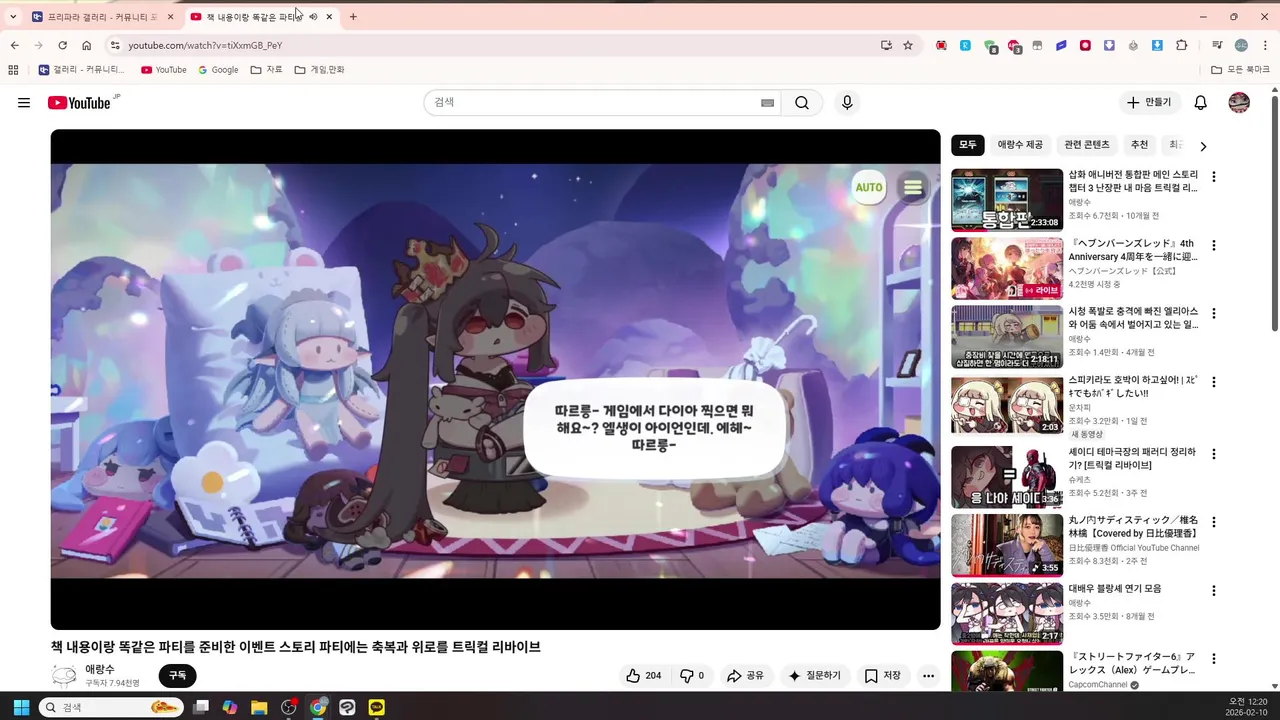Save the video with 저장 button
This screenshot has width=1280, height=720.
coord(883,676)
